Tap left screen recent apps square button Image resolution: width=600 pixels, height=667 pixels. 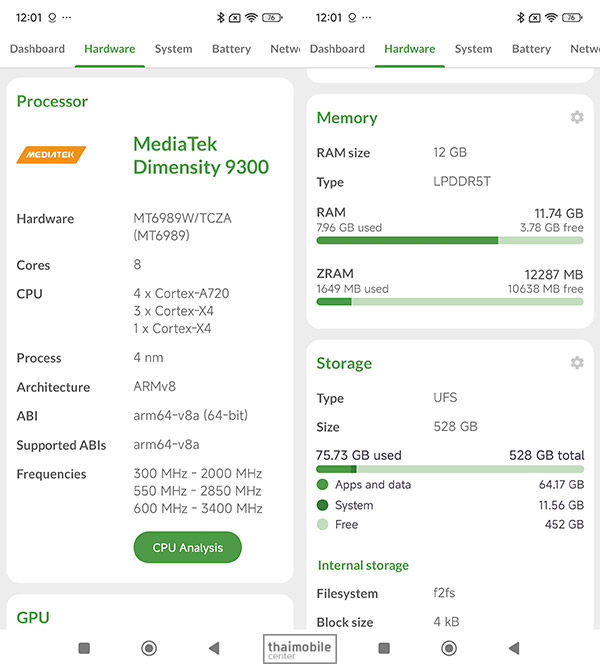[84, 648]
